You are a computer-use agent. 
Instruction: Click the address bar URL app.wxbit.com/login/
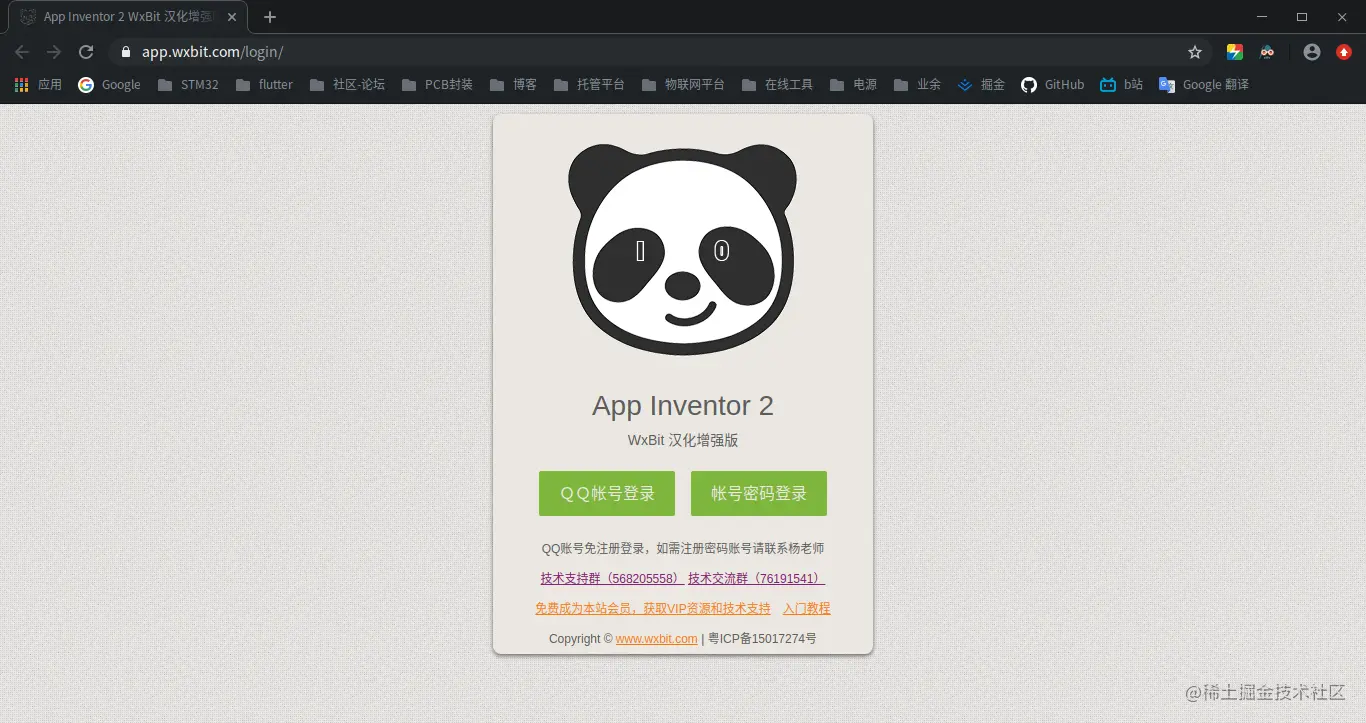click(212, 52)
